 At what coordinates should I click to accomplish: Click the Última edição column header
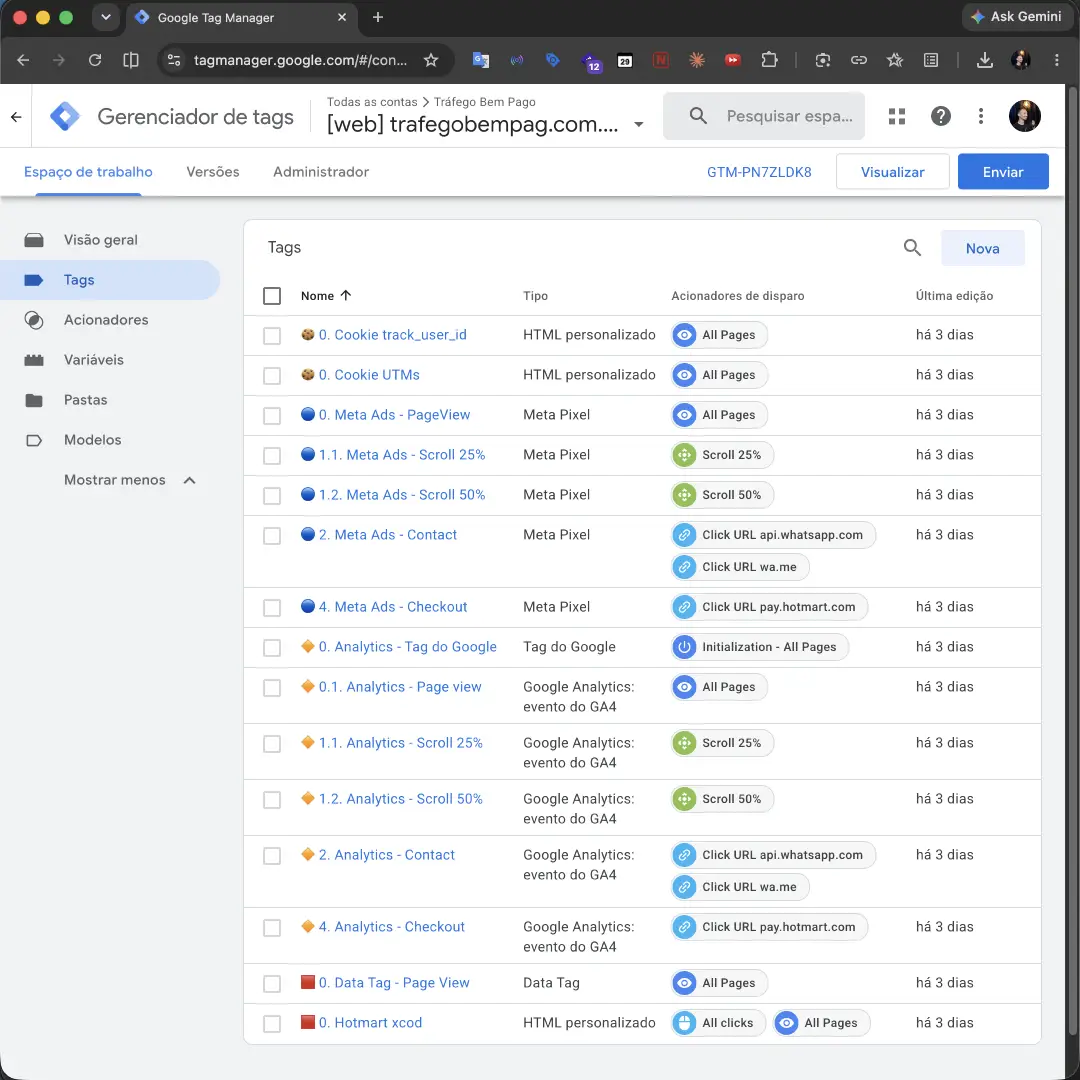[954, 295]
